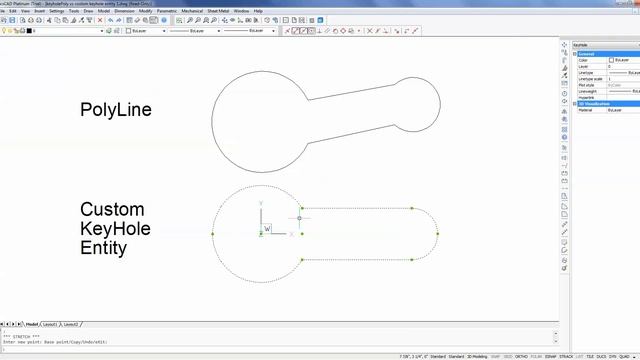Click the first magnifier zoom icon

tap(190, 20)
